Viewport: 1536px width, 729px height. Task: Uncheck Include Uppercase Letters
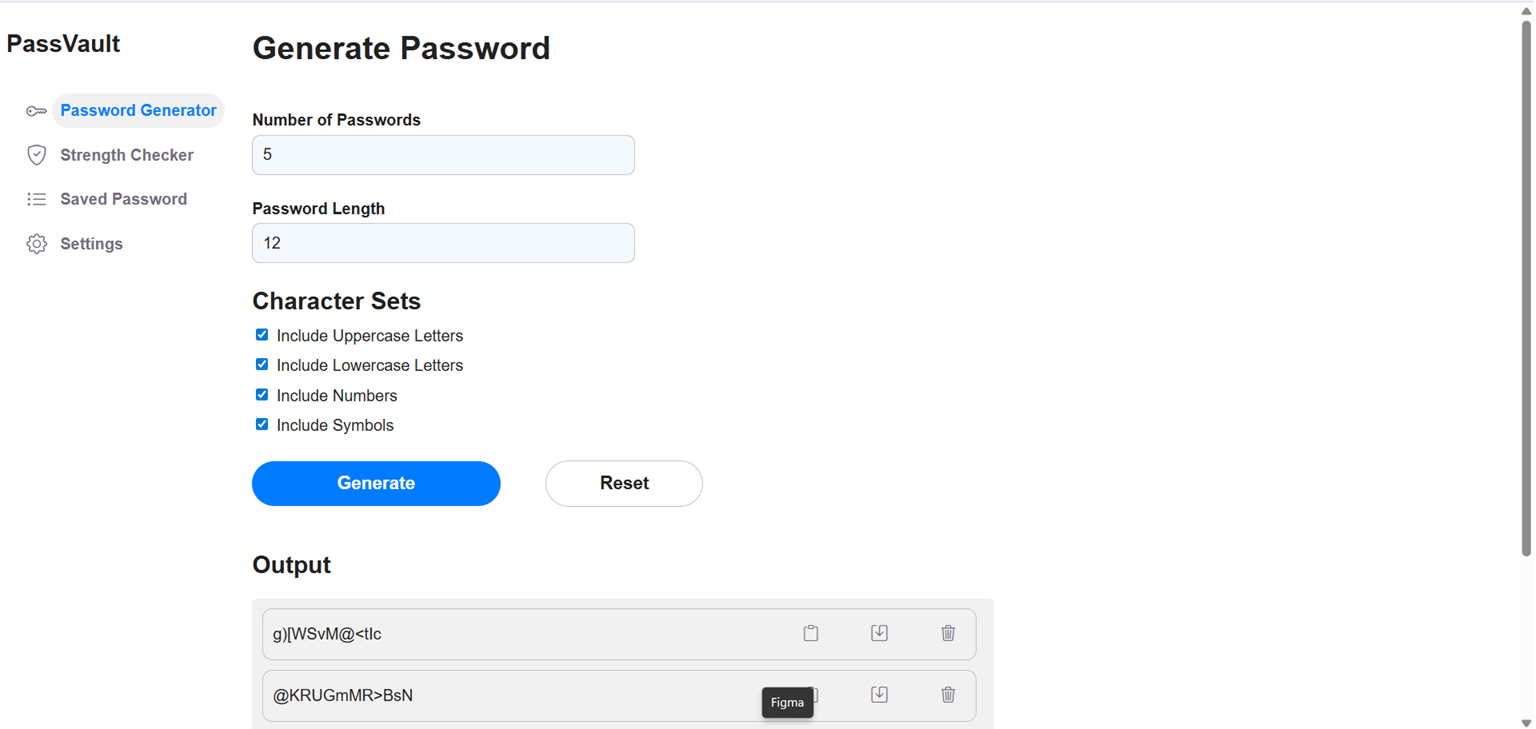261,334
